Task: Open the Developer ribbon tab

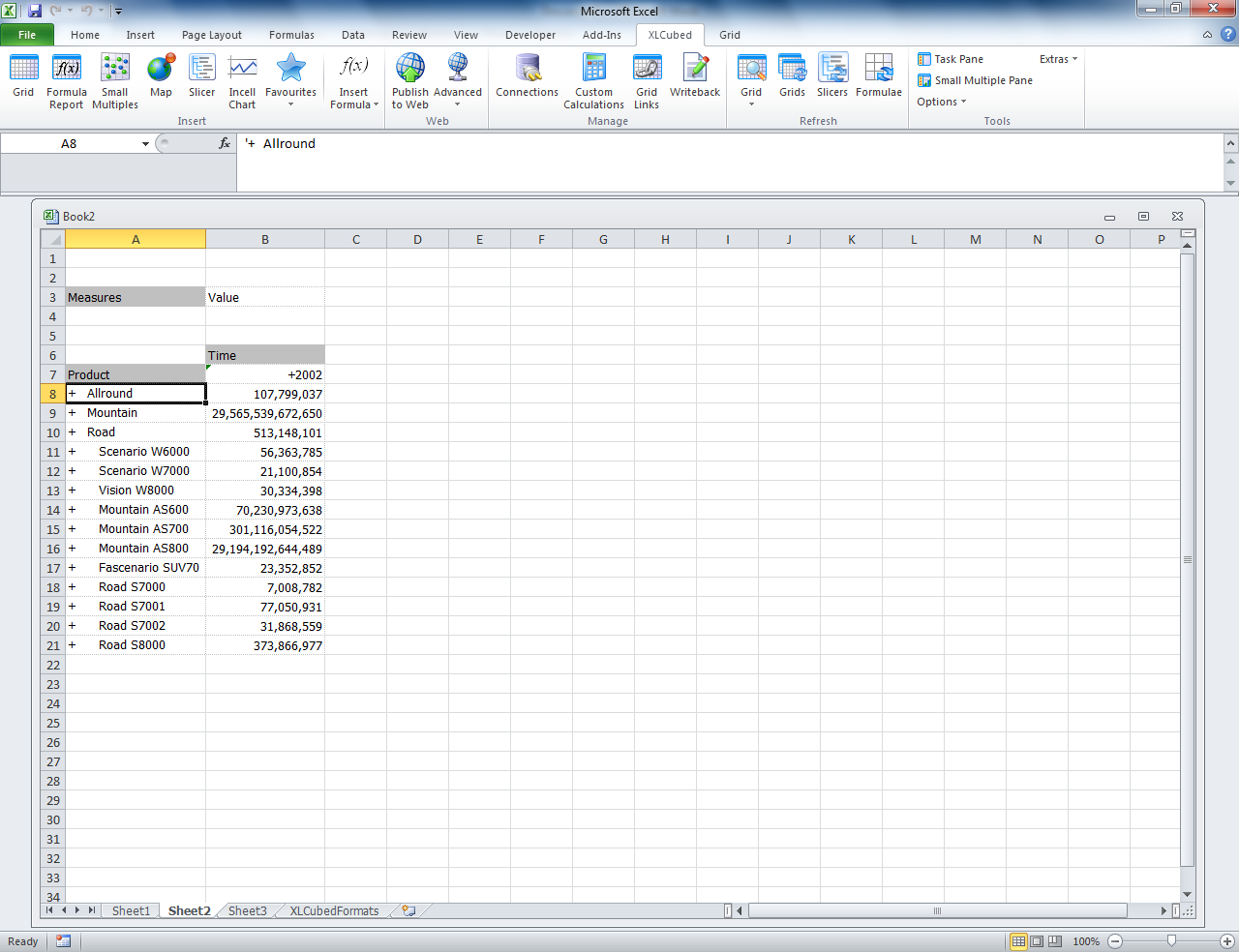Action: (530, 35)
